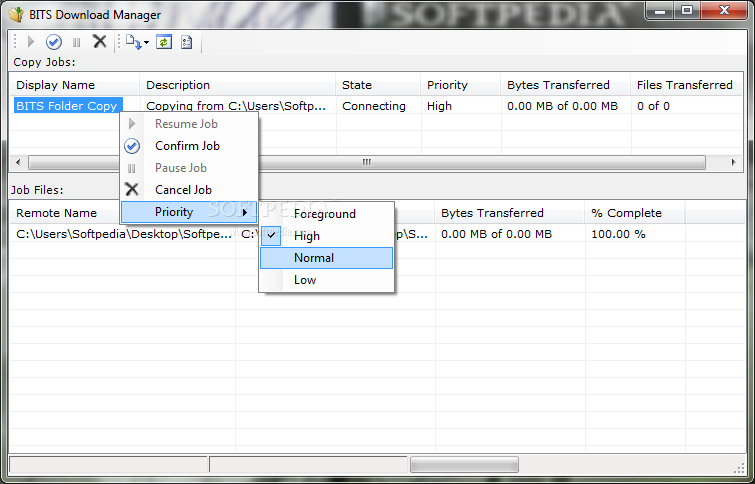Click the BITS Download Manager title bar icon
This screenshot has height=484, width=755.
point(16,14)
